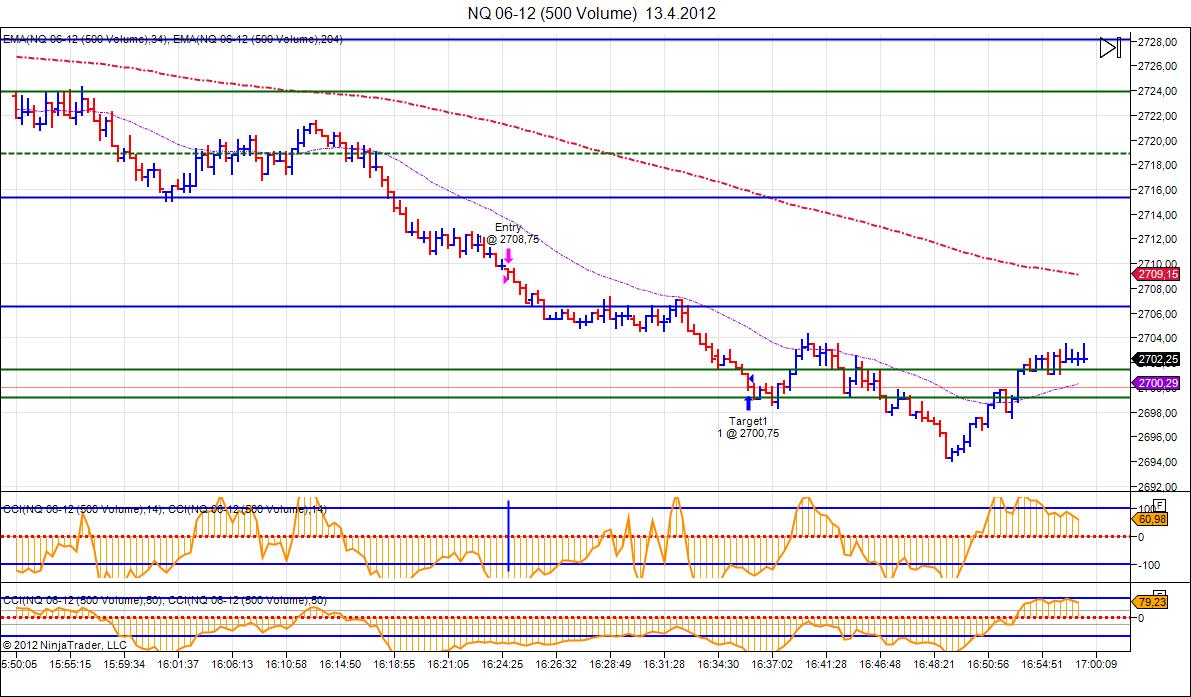
Task: Click the 16:34:30 time axis label
Action: 718,664
